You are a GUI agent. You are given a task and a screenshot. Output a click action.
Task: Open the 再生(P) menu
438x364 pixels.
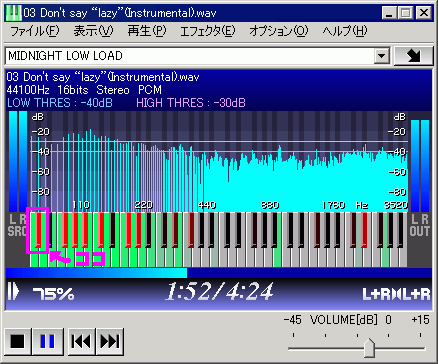(147, 31)
